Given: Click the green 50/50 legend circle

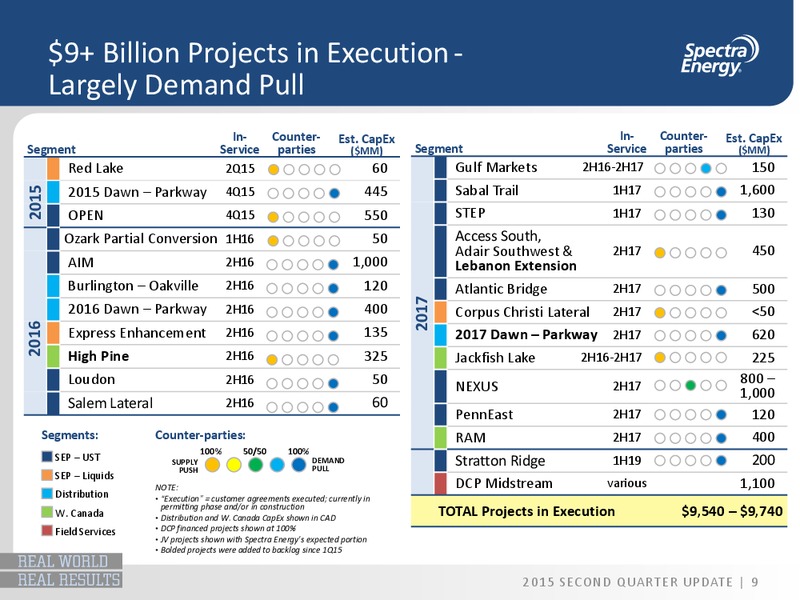Looking at the screenshot, I should (256, 465).
